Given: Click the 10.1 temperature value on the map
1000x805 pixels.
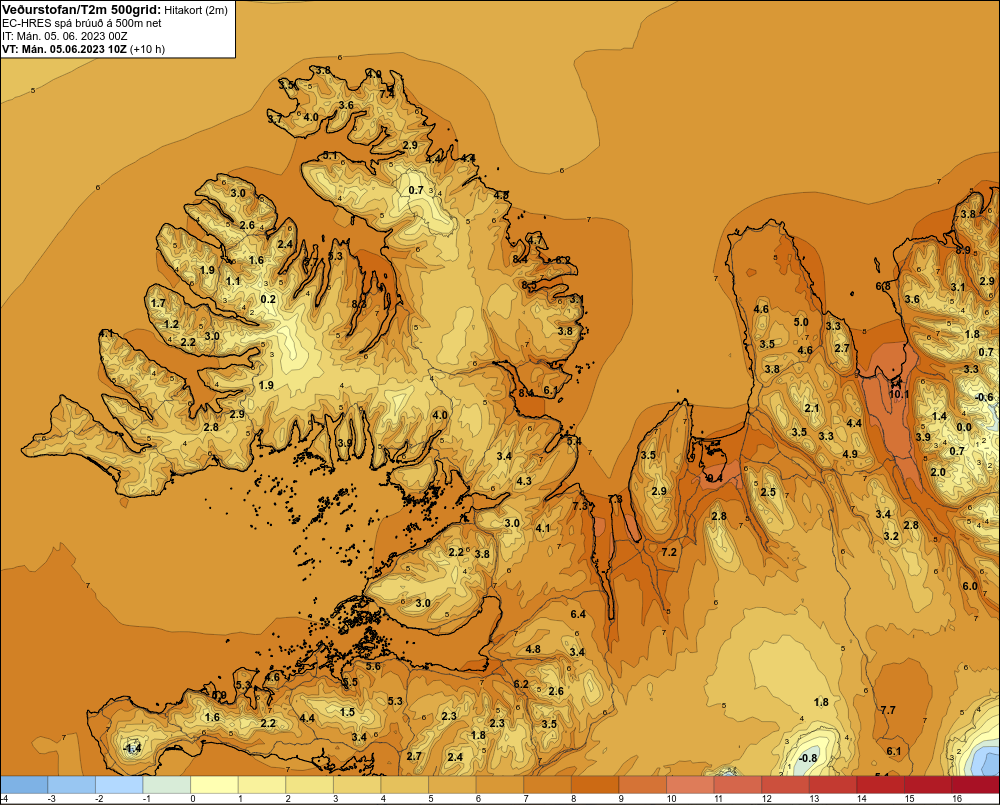Looking at the screenshot, I should click(899, 394).
